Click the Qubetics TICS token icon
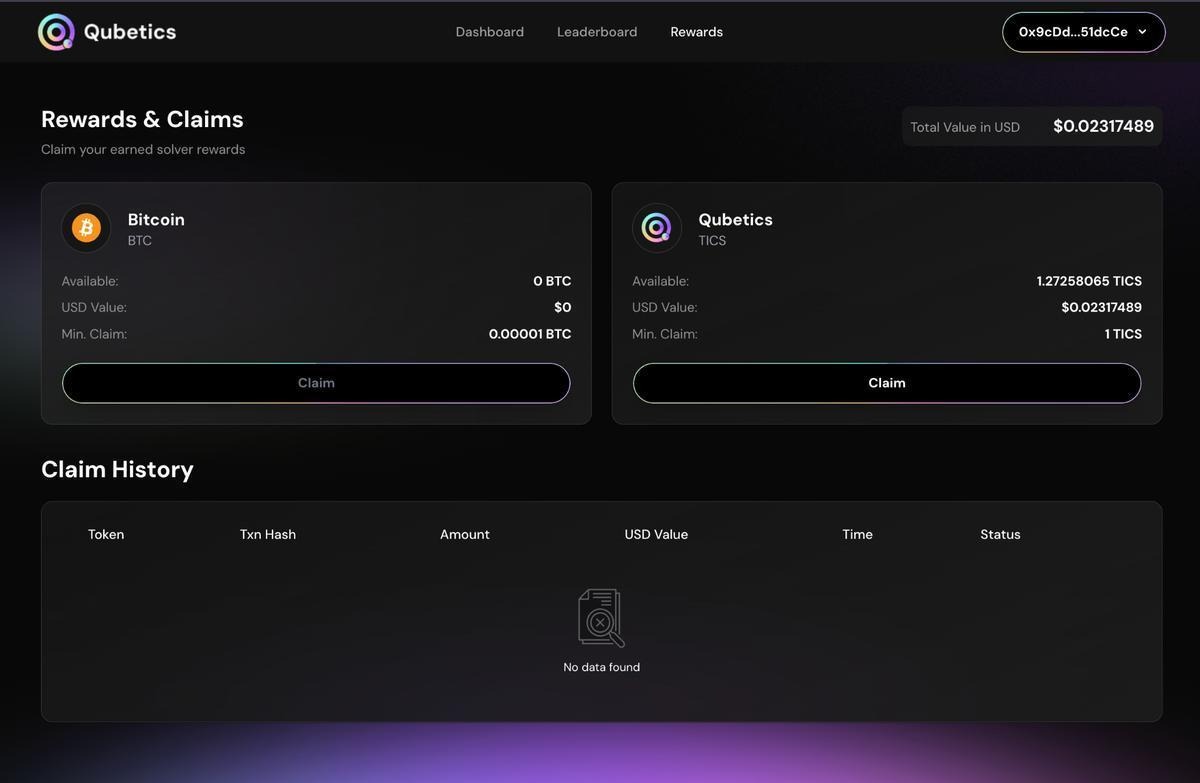Screen dimensions: 1200x783 [656, 228]
